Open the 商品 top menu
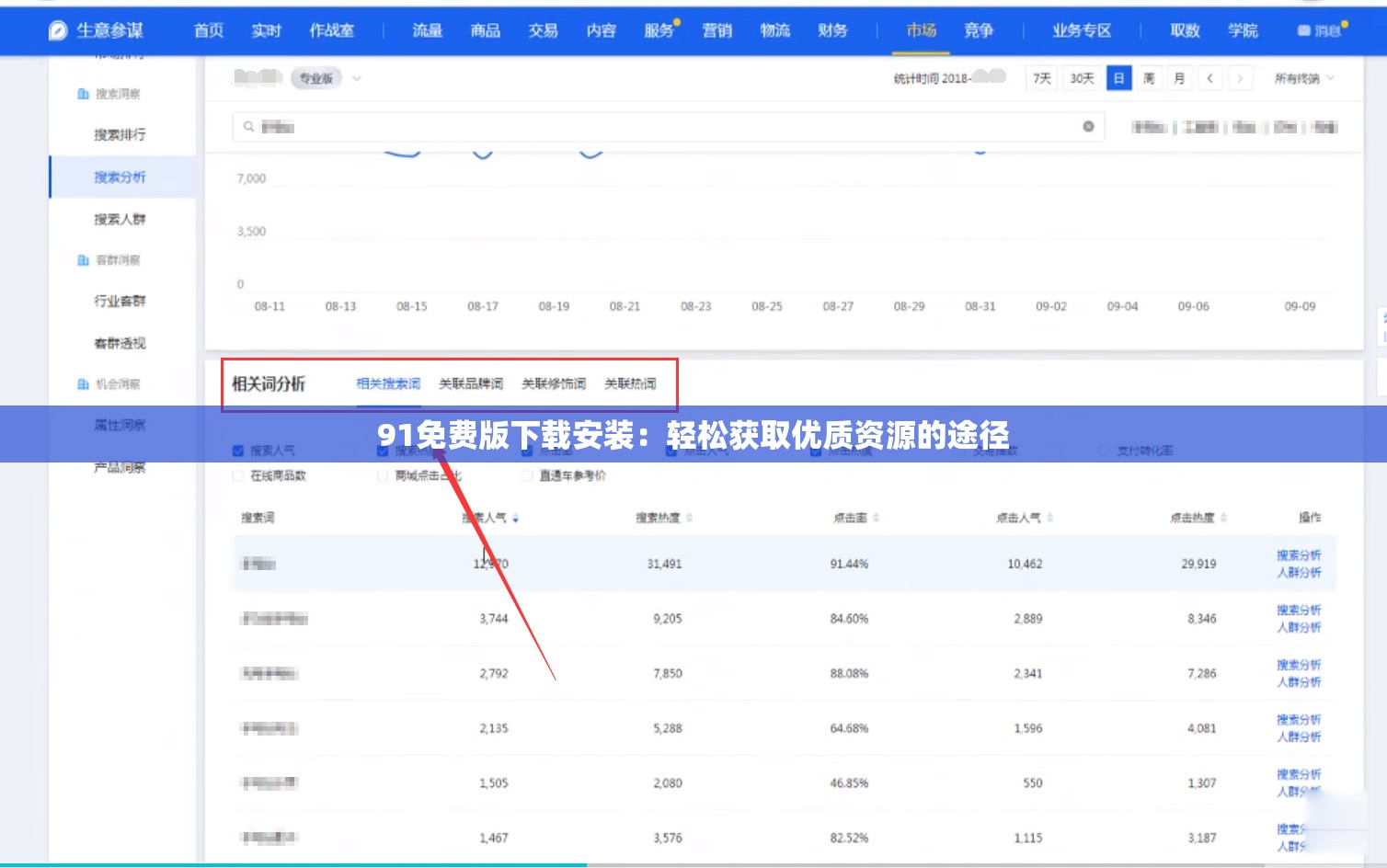This screenshot has height=868, width=1387. [x=486, y=30]
